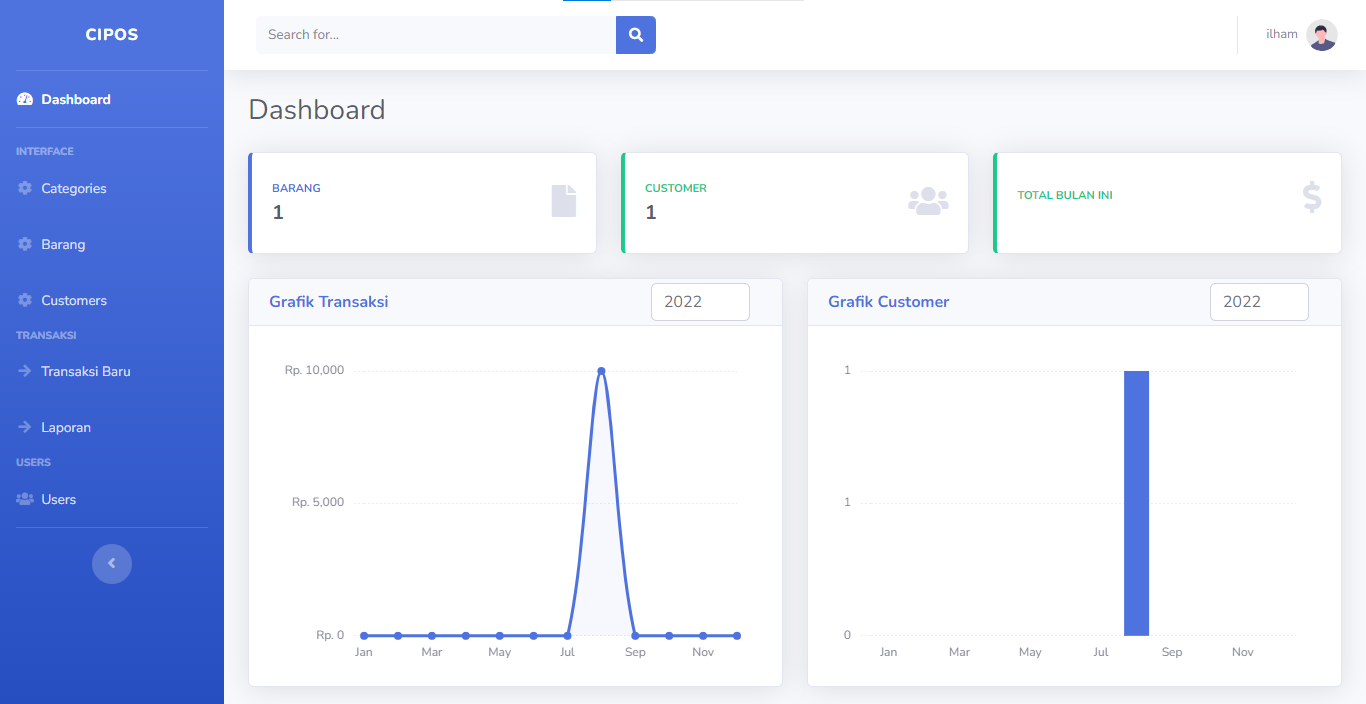Click the arrow icon beside Transaksi Baru
This screenshot has height=704, width=1366.
click(x=25, y=372)
